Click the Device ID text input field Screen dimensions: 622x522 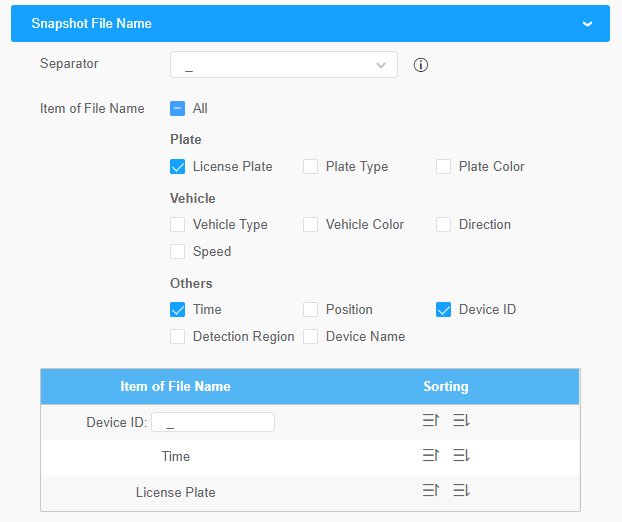click(213, 422)
